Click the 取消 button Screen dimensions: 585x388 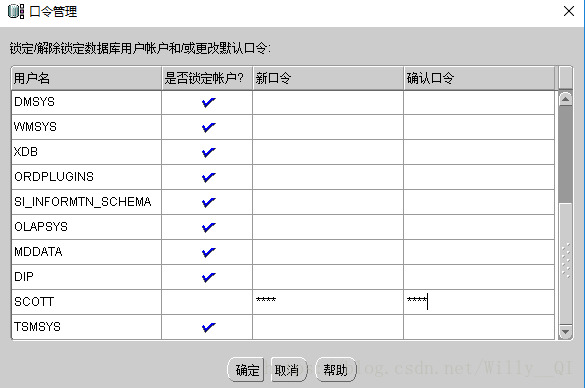pos(289,370)
